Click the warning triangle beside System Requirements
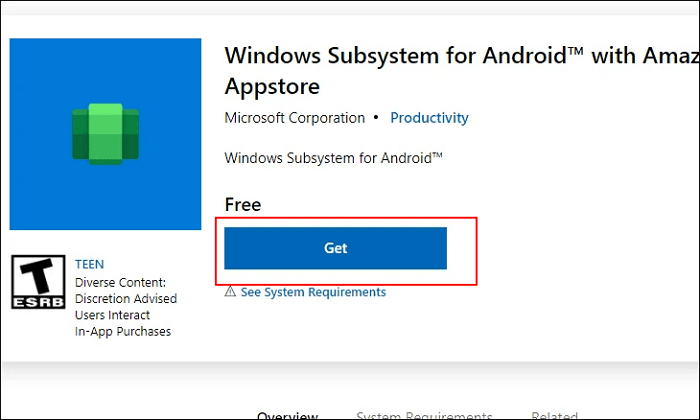Image resolution: width=700 pixels, height=420 pixels. (230, 292)
